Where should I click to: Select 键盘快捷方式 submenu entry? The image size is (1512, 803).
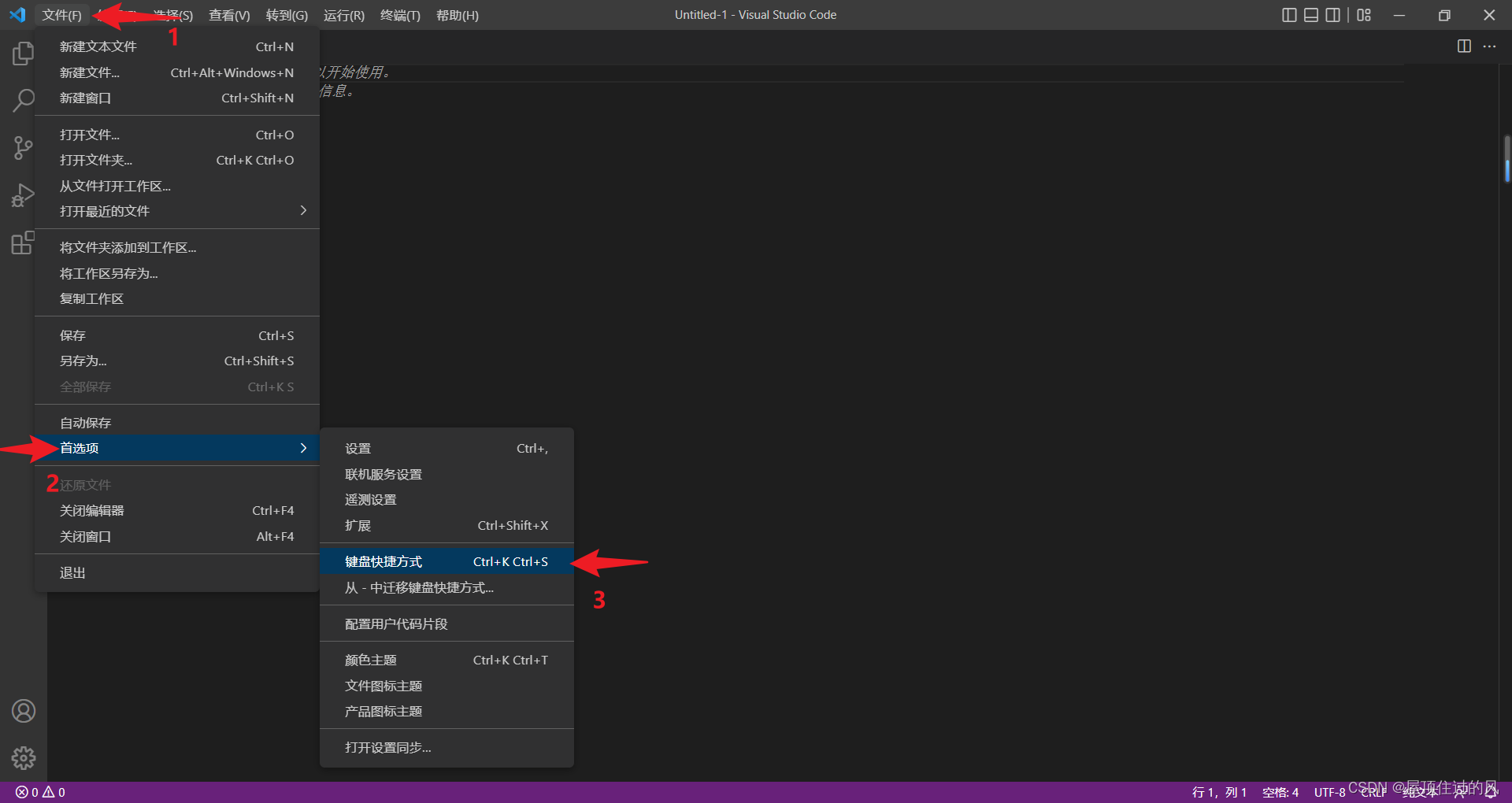coord(447,561)
